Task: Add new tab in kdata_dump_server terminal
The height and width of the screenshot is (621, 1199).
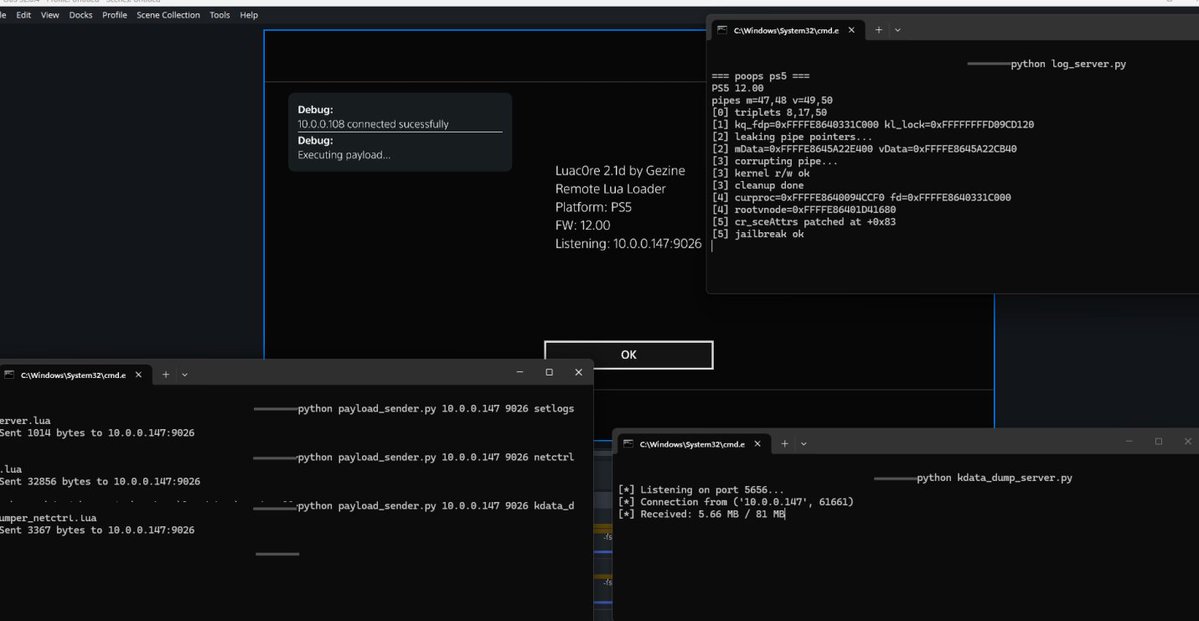Action: pos(785,444)
